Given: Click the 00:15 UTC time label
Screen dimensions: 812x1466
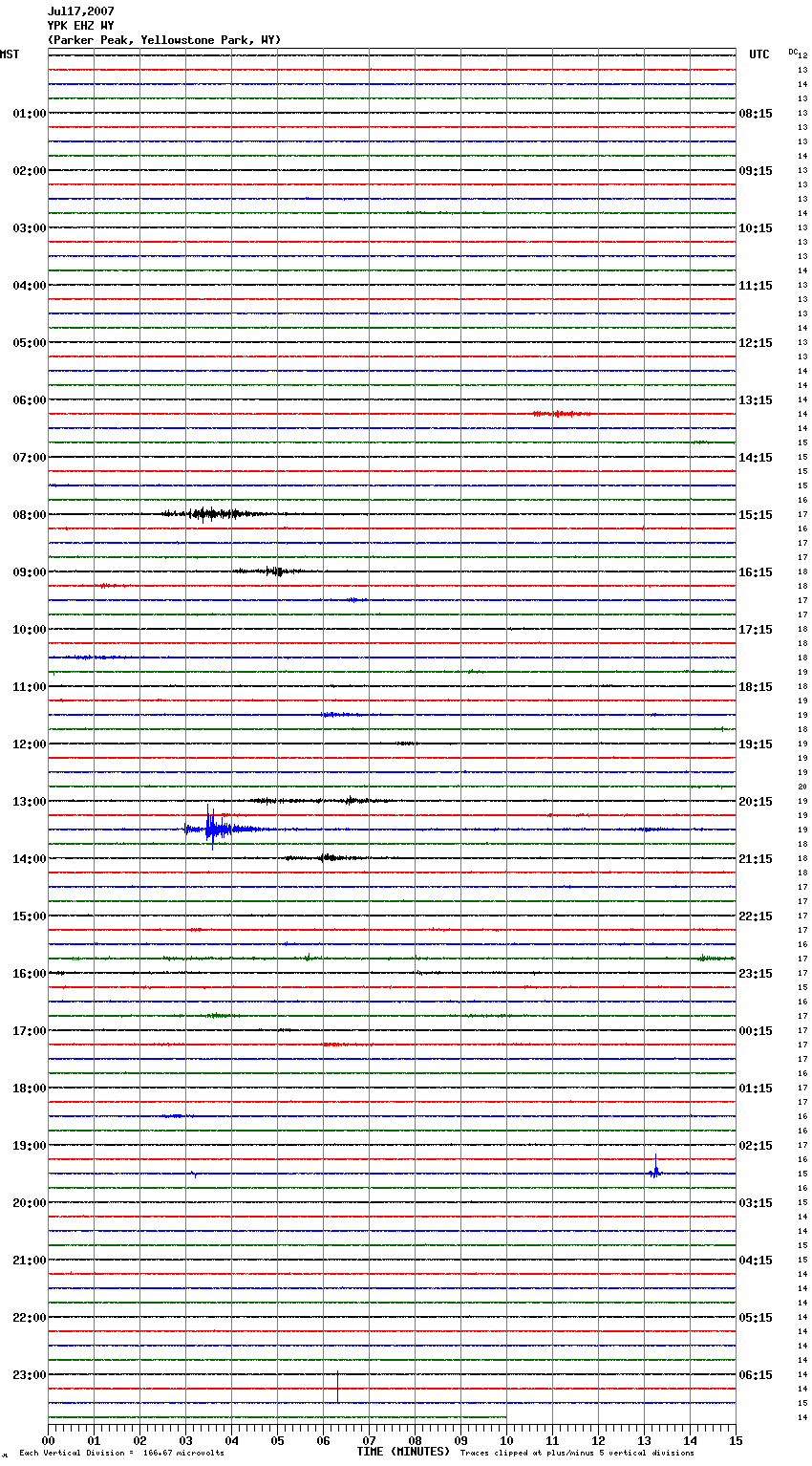Looking at the screenshot, I should pos(756,1031).
